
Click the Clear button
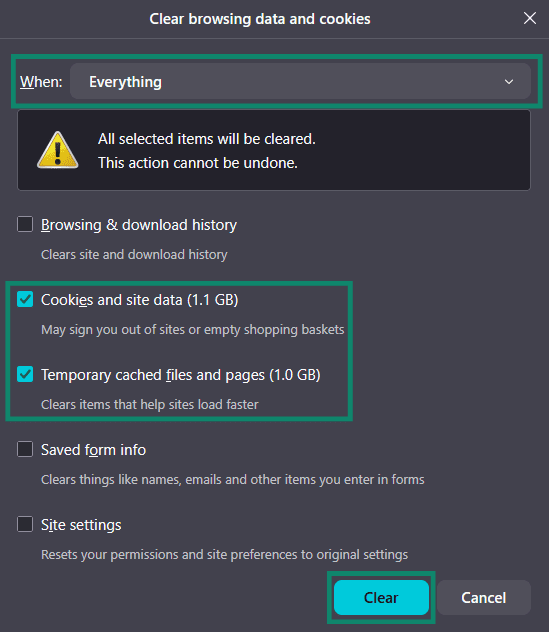pyautogui.click(x=381, y=597)
